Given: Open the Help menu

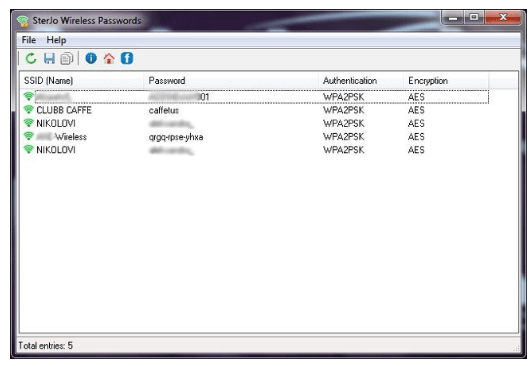Looking at the screenshot, I should point(56,40).
